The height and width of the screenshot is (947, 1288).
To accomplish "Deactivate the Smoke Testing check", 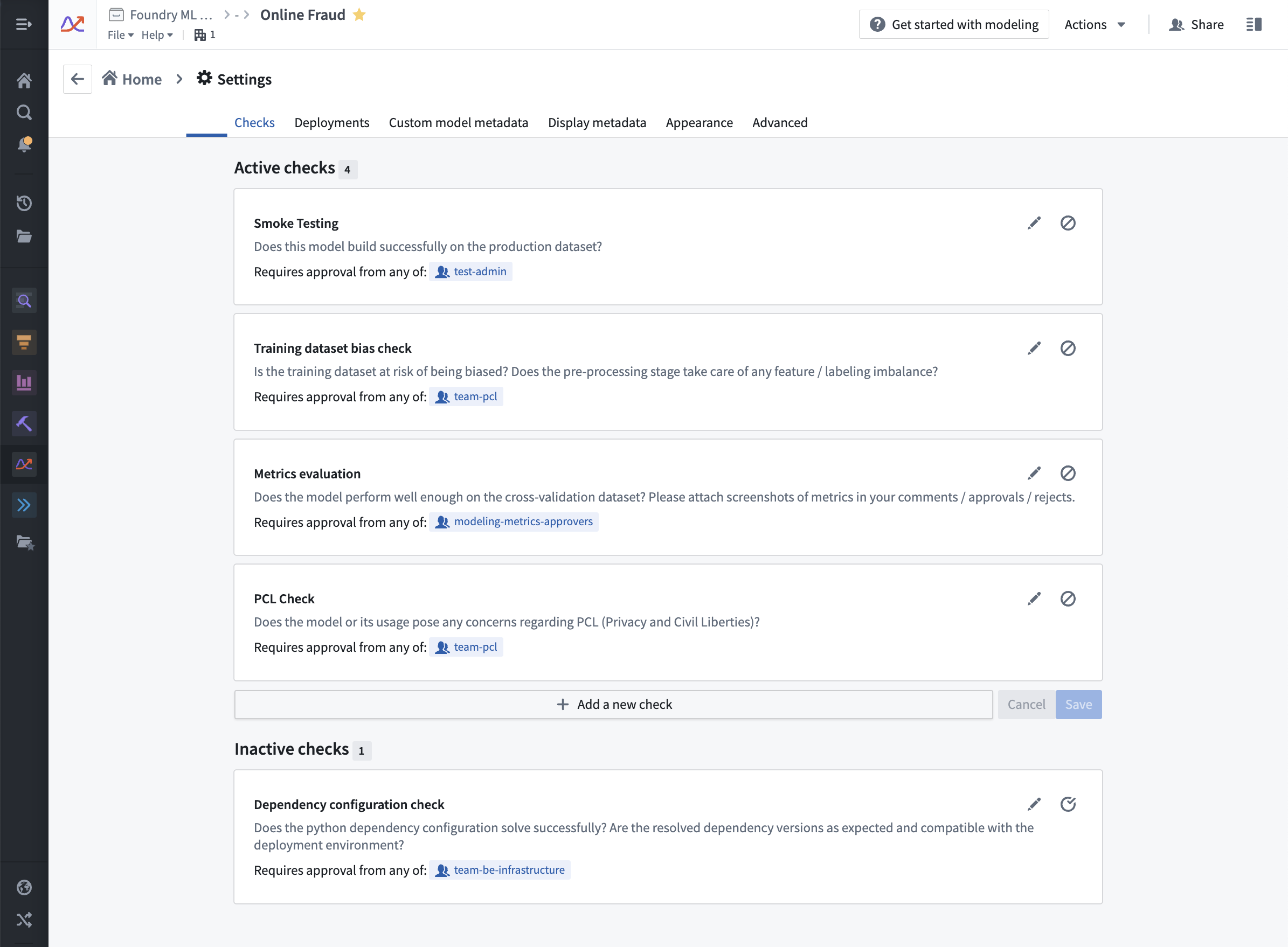I will click(1068, 223).
